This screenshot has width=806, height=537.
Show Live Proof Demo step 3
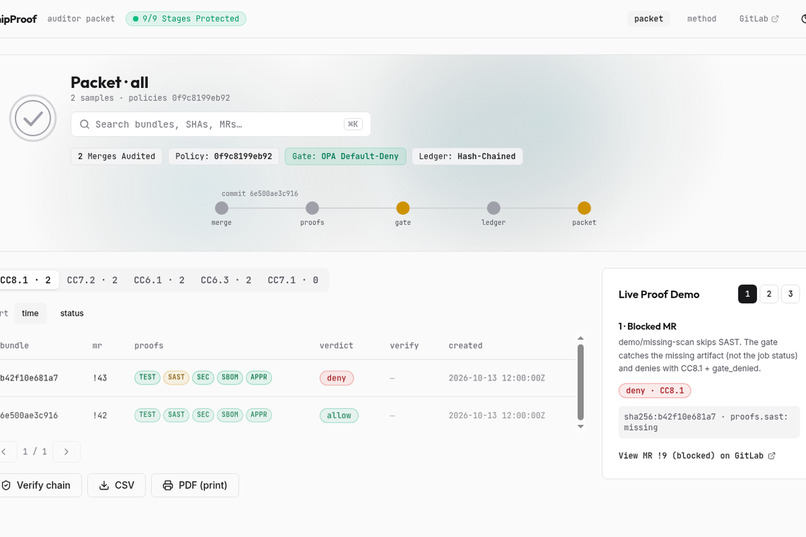(x=791, y=294)
